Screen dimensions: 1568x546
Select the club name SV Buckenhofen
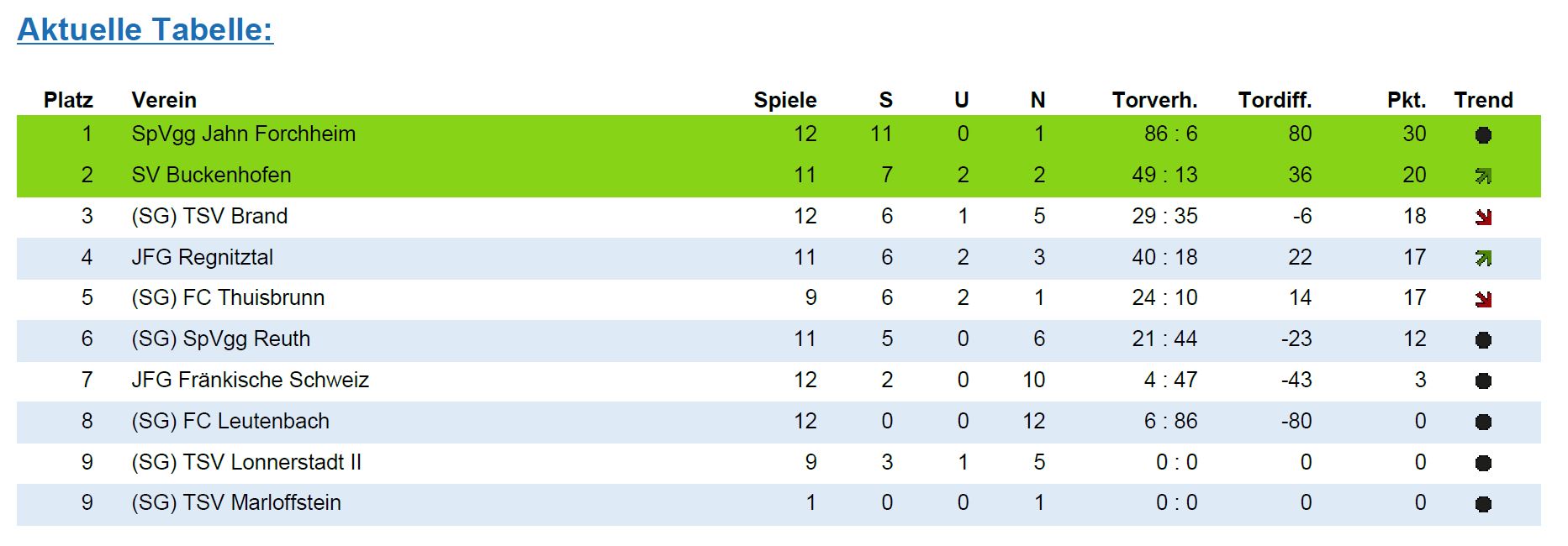(211, 176)
